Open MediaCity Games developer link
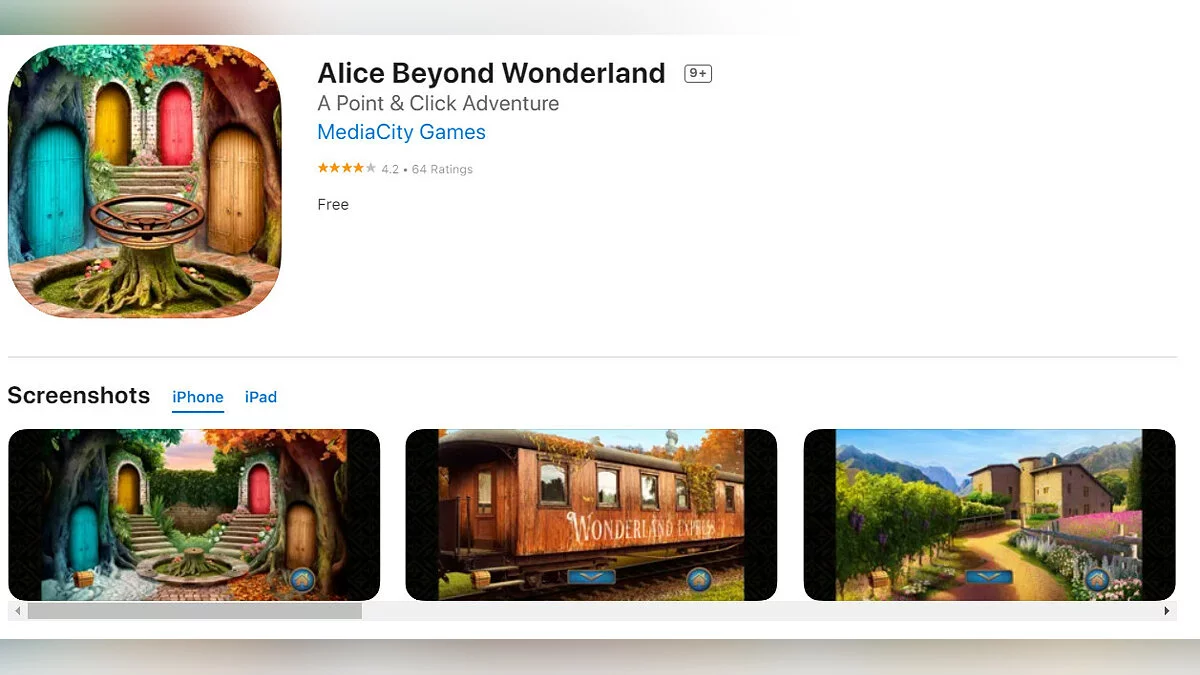Screen dimensions: 1200x675 [x=401, y=132]
